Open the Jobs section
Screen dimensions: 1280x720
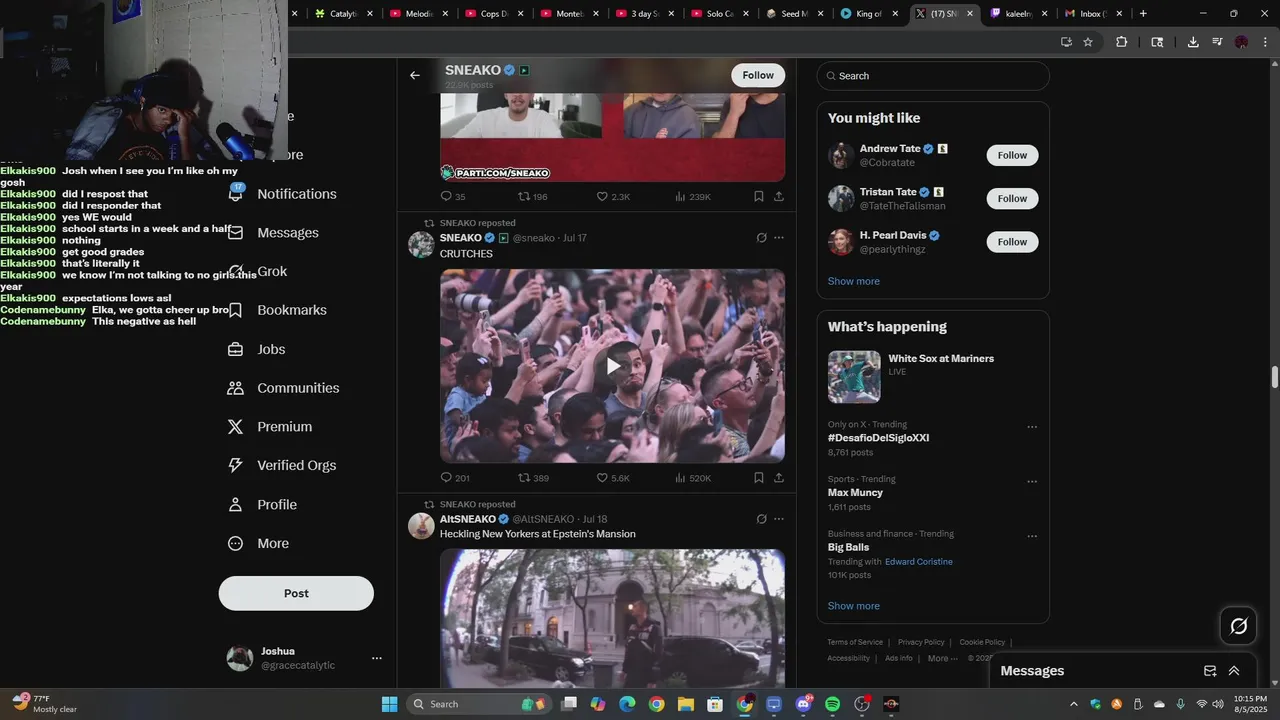pyautogui.click(x=256, y=349)
